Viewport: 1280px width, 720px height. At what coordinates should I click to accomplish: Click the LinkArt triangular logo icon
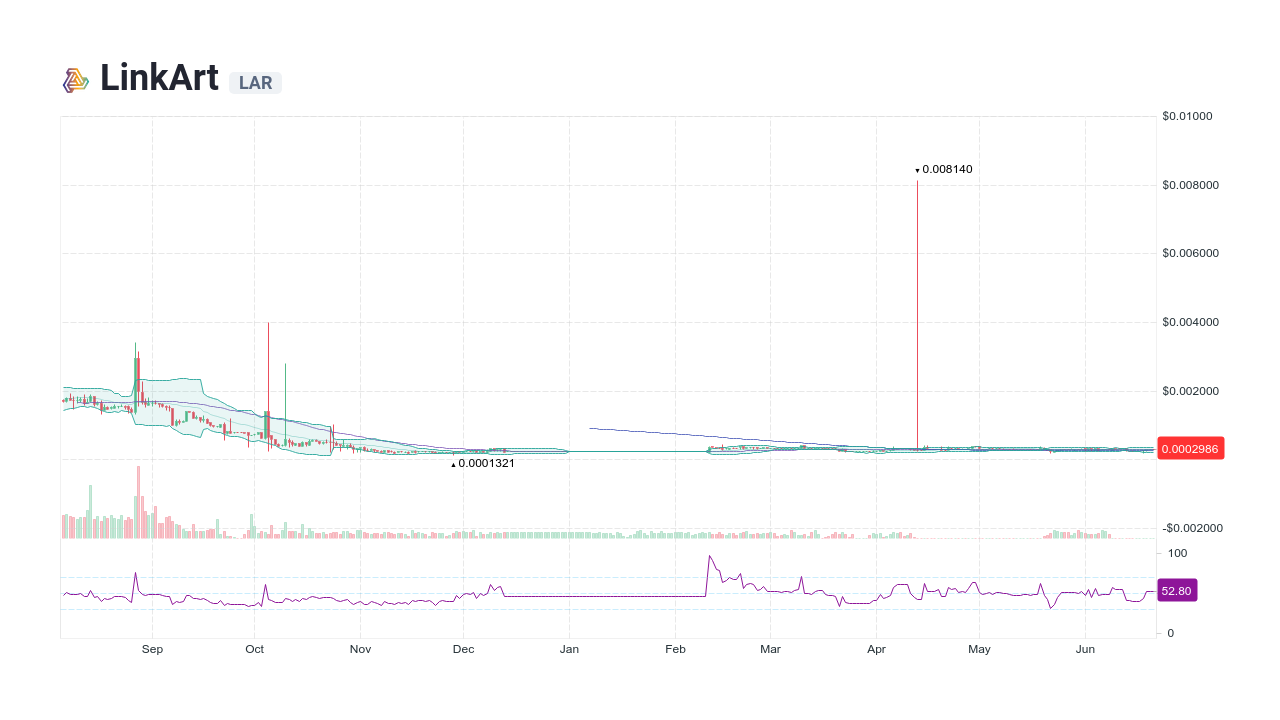coord(75,79)
